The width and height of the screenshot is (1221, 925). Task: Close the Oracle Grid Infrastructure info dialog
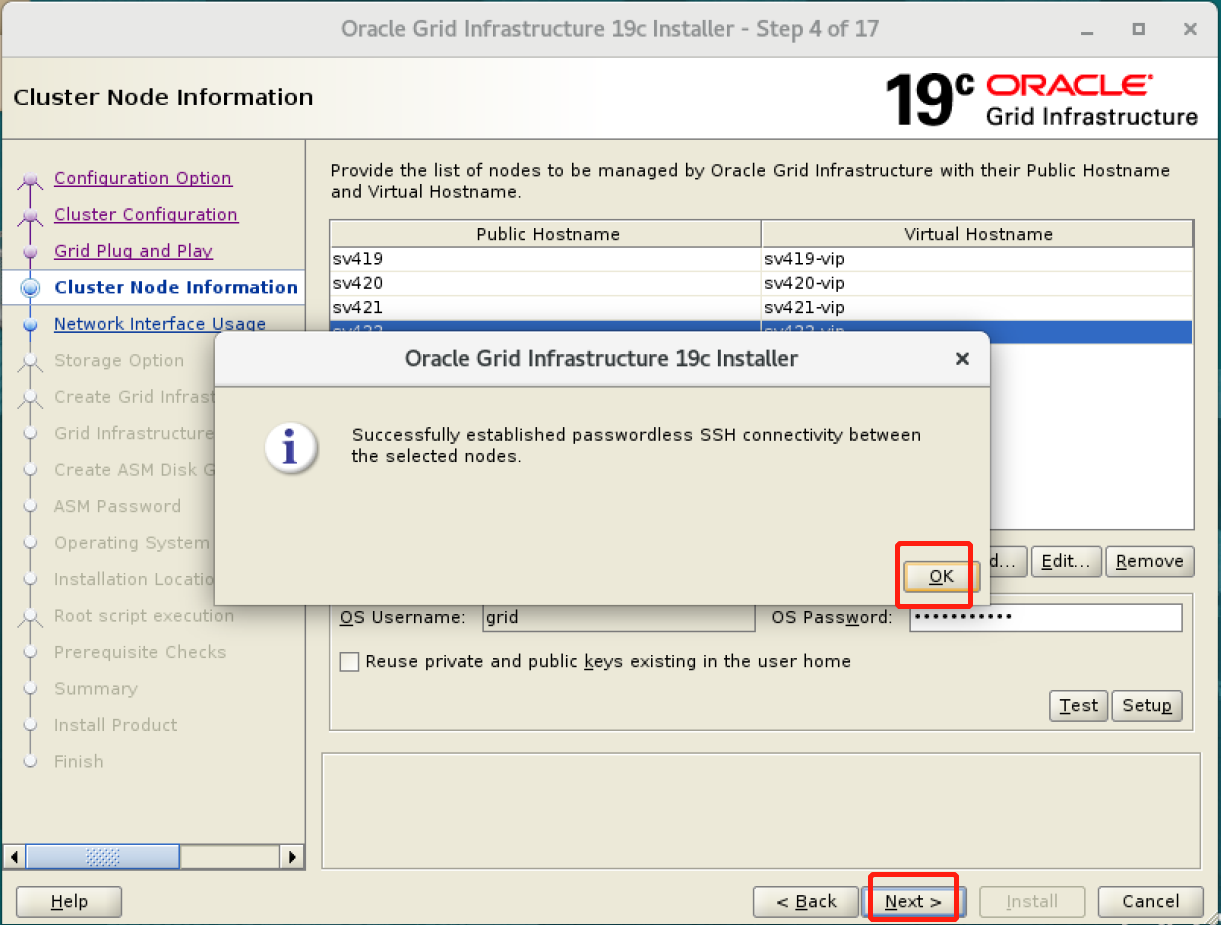click(x=962, y=359)
